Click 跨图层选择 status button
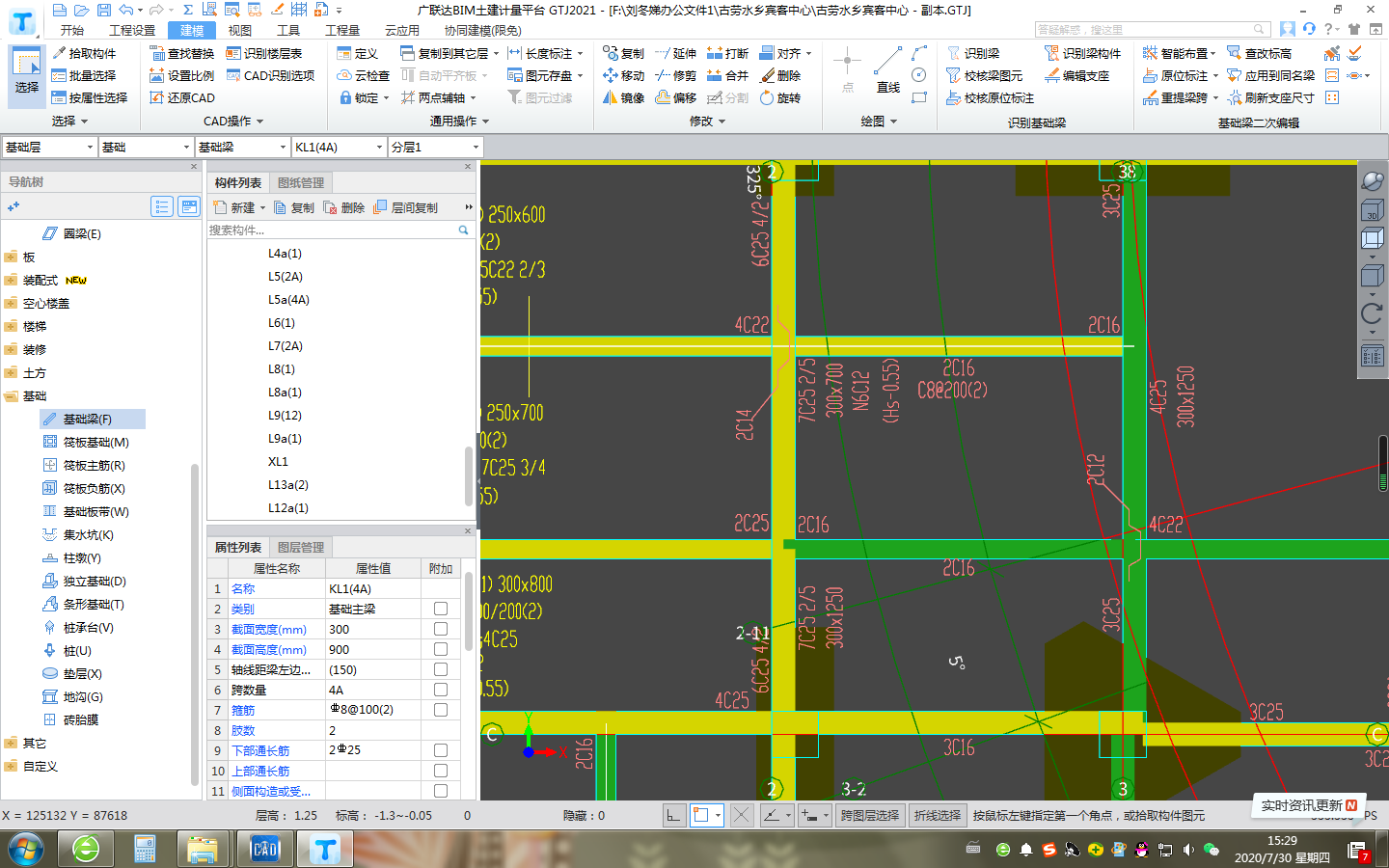 (x=870, y=815)
